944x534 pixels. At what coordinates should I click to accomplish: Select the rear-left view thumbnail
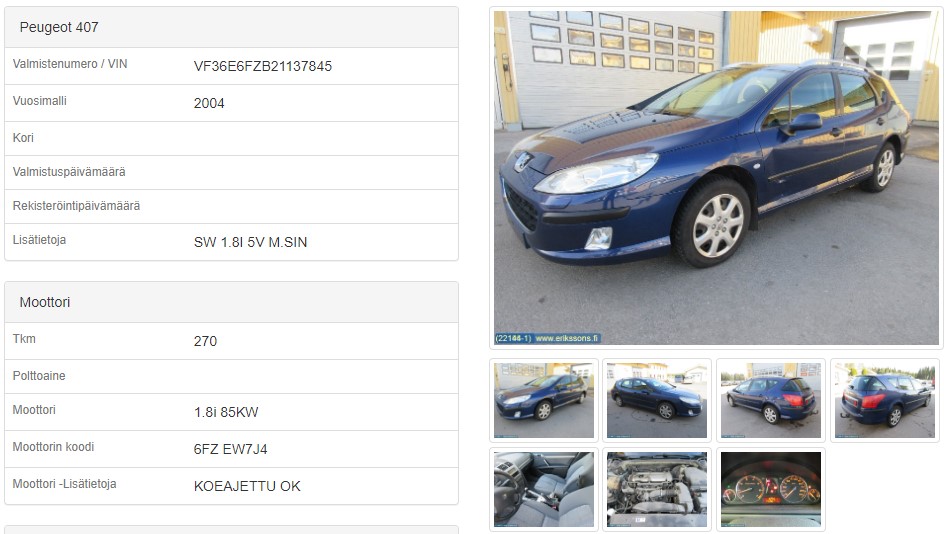(x=771, y=400)
